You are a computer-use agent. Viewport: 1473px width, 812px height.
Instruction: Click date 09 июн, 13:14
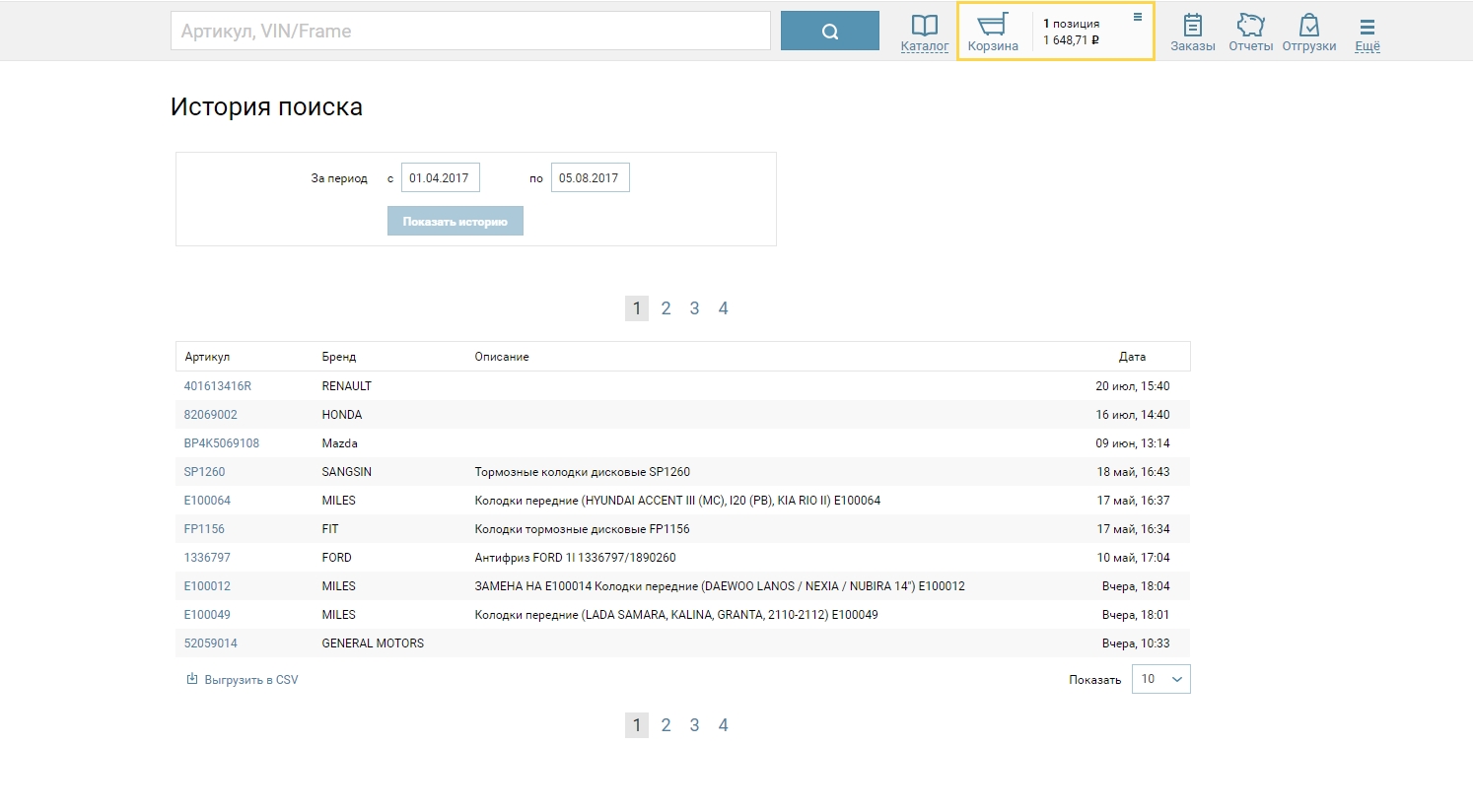pos(1133,443)
